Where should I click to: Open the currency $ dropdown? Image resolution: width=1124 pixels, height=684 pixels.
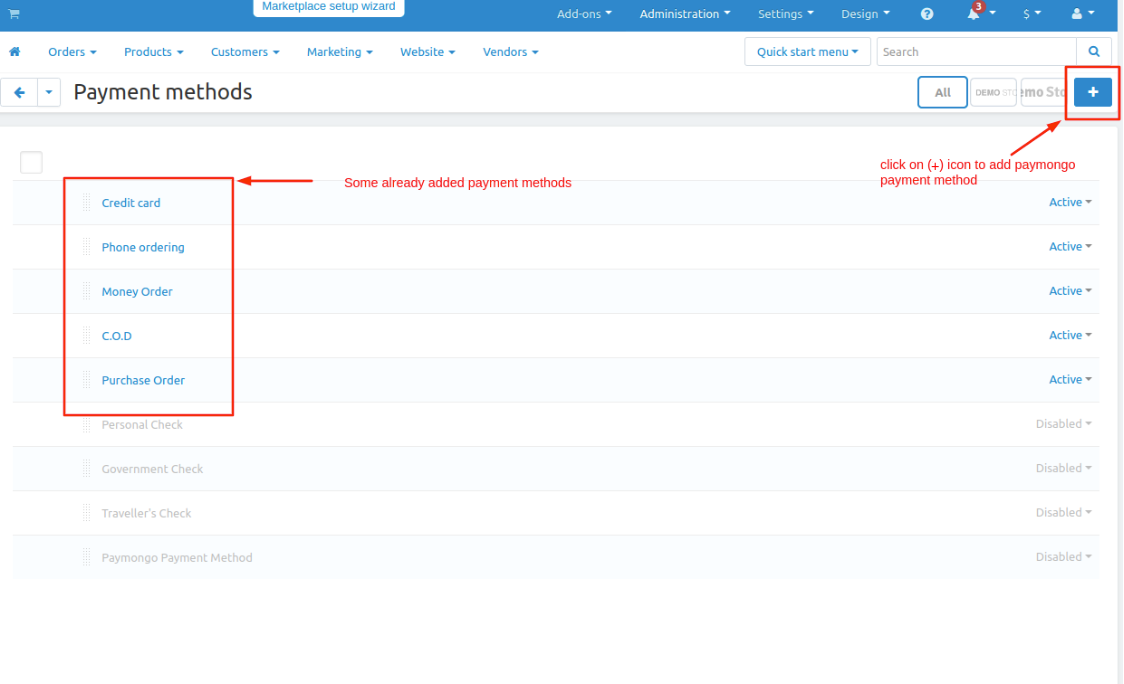[x=1032, y=14]
